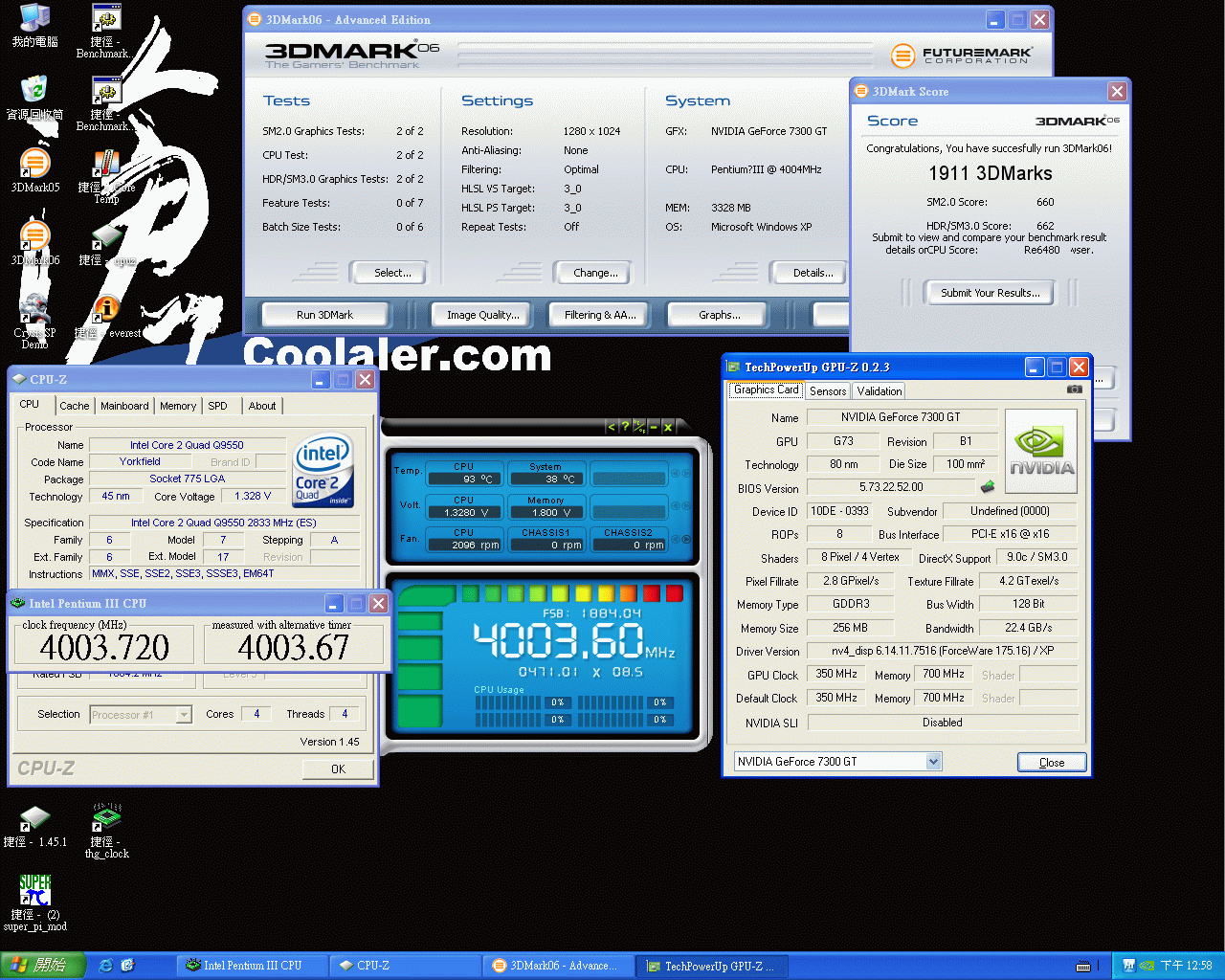Image resolution: width=1225 pixels, height=980 pixels.
Task: Launch the 3DMark05 desktop shortcut
Action: [x=34, y=170]
